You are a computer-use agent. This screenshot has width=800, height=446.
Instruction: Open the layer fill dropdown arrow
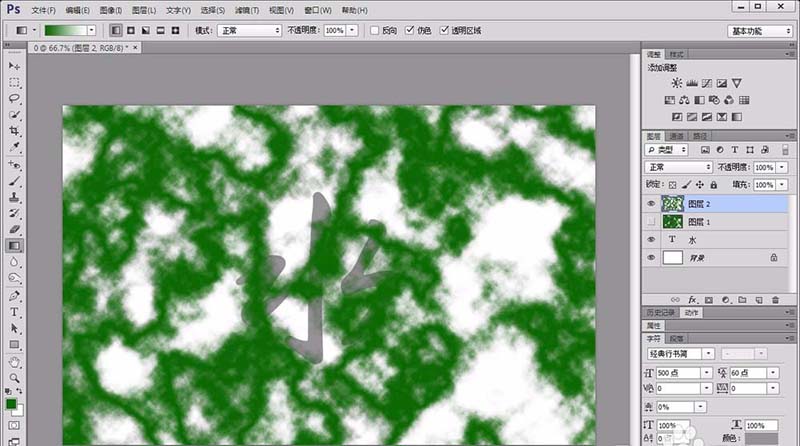pos(782,185)
